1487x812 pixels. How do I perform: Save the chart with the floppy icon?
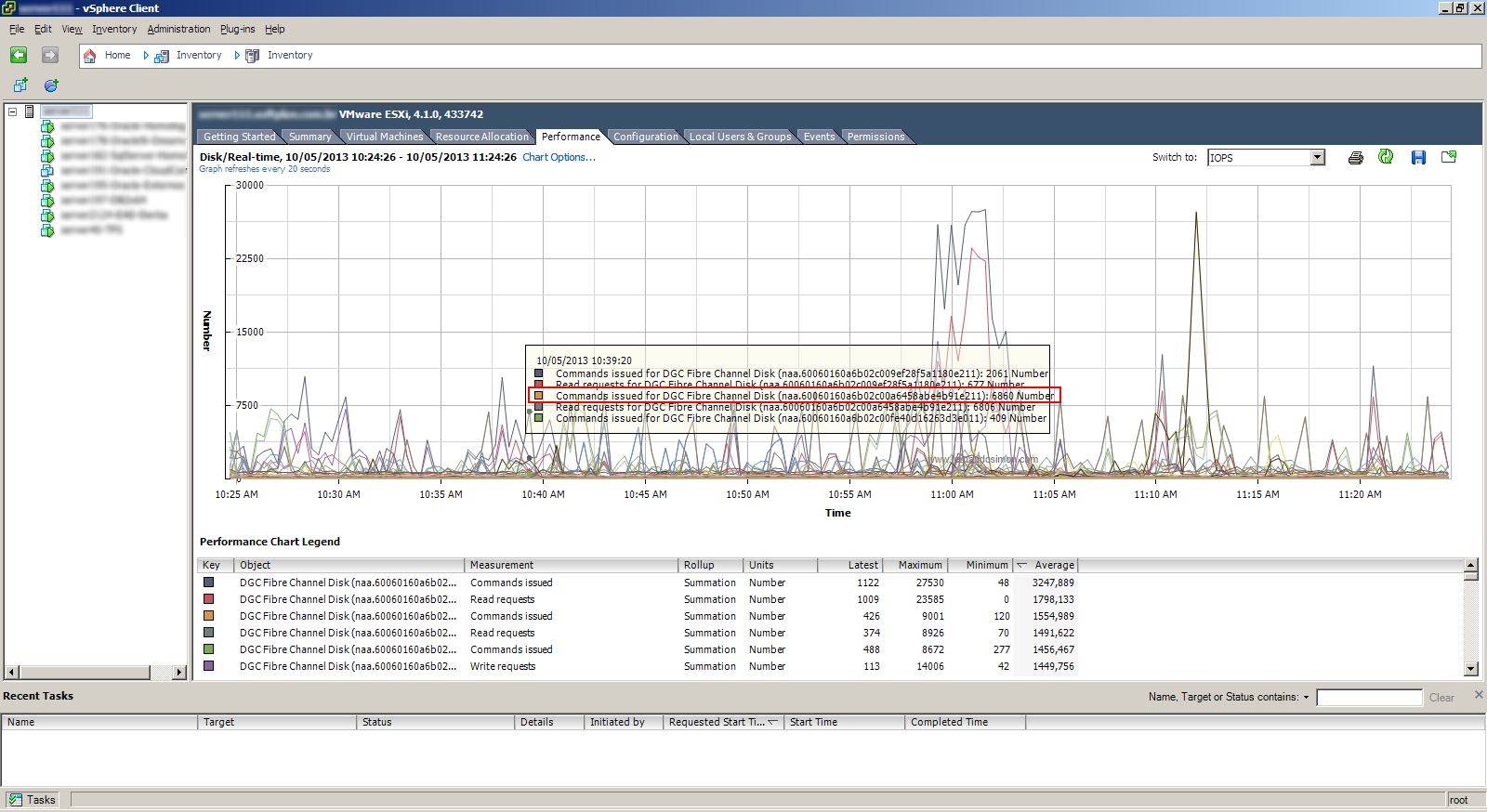(1418, 158)
